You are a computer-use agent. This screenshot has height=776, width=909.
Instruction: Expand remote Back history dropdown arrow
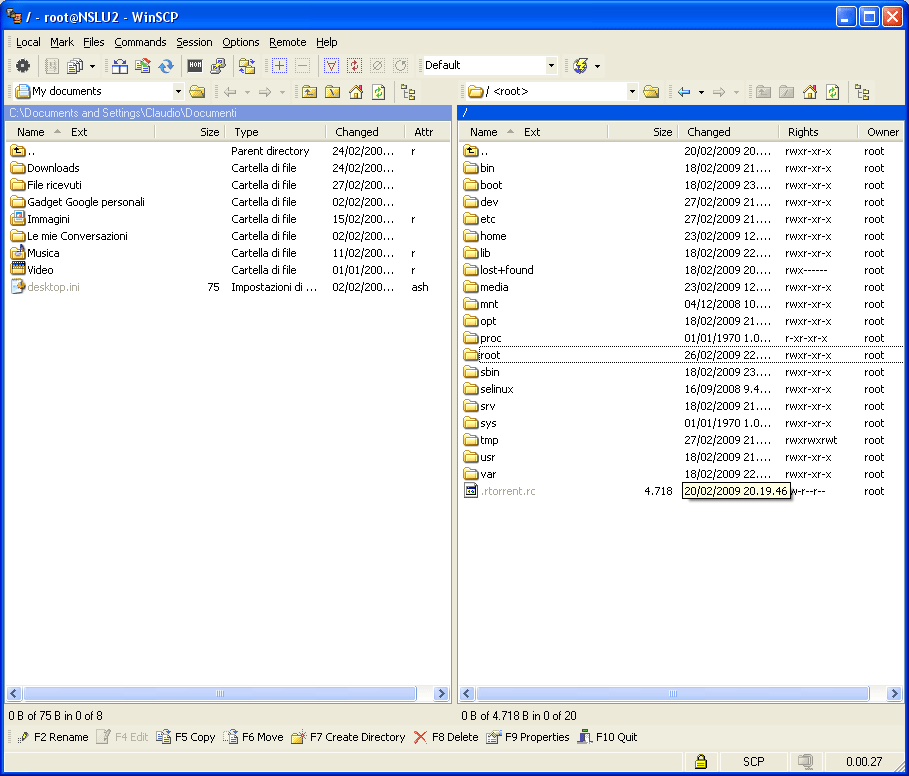click(x=701, y=92)
